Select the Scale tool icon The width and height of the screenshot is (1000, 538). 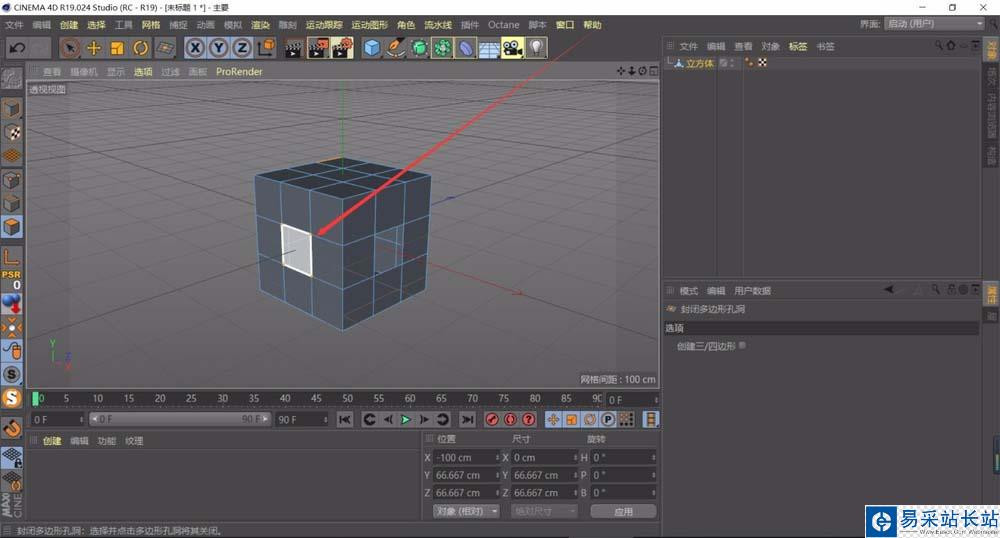117,48
